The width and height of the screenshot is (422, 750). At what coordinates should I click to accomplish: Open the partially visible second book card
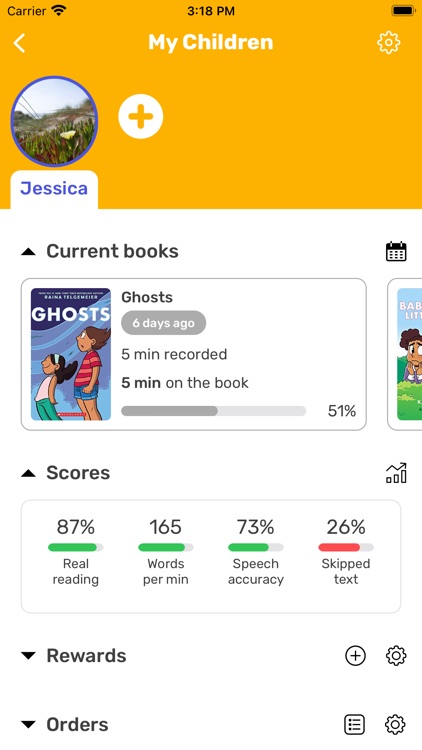[x=405, y=354]
